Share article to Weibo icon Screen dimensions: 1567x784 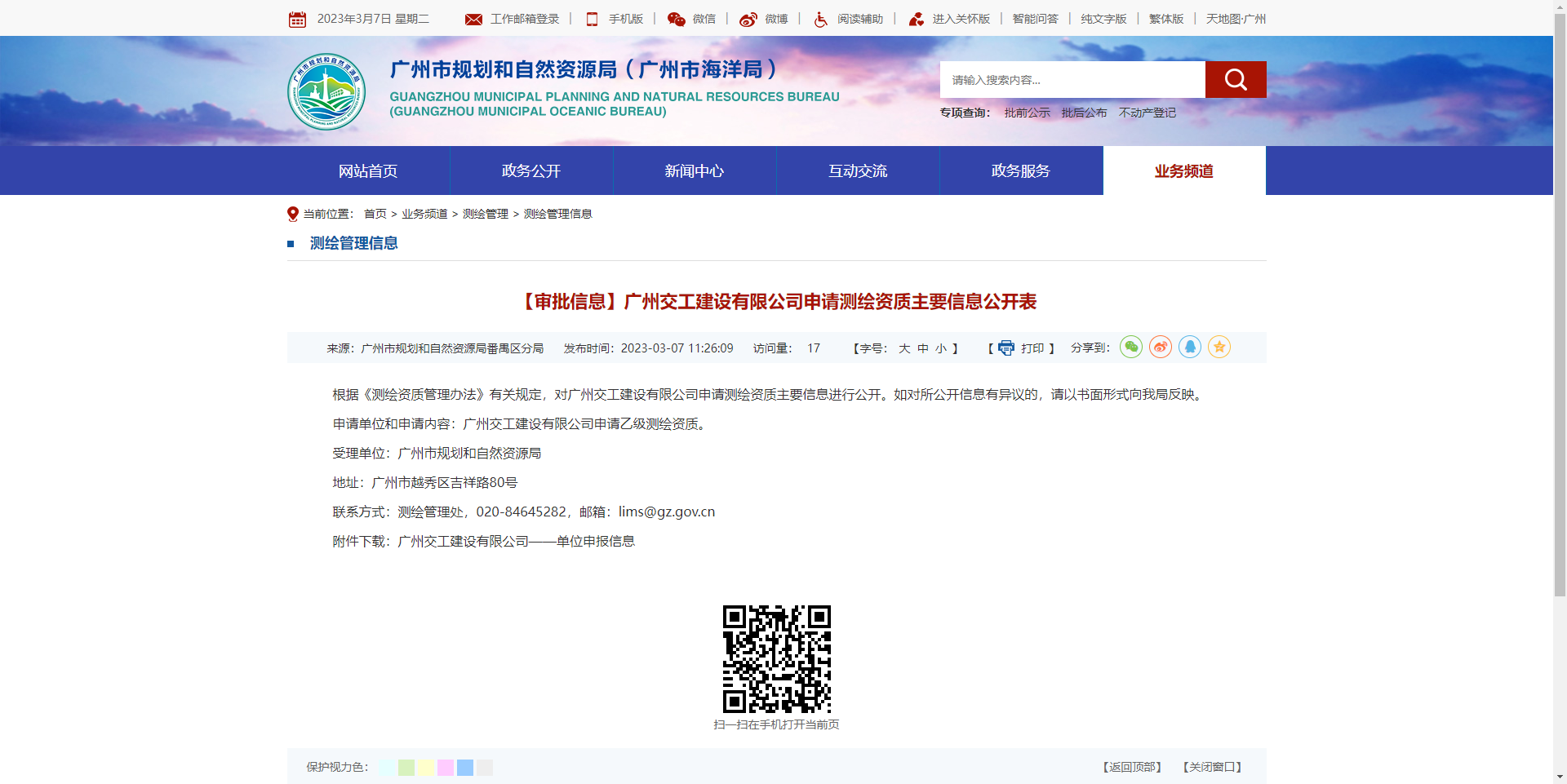(1160, 348)
